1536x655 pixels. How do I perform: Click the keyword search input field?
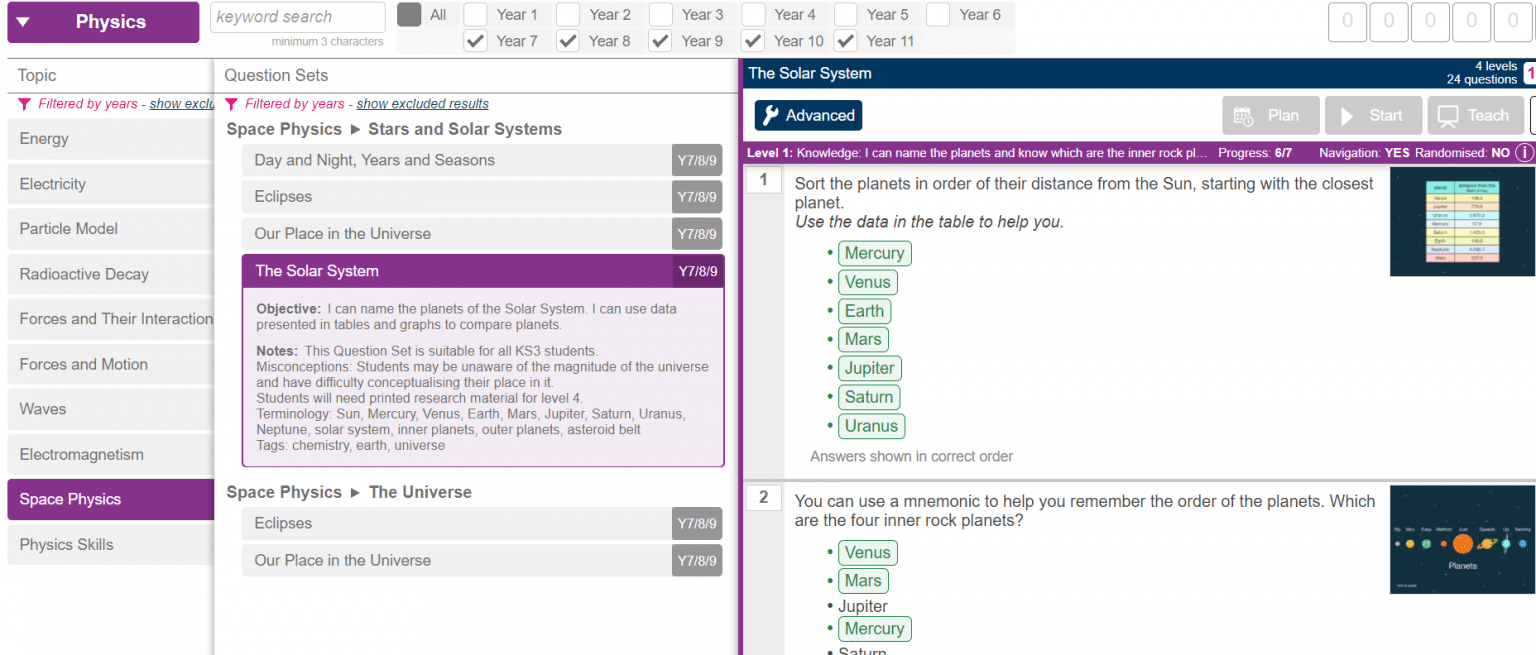click(297, 17)
